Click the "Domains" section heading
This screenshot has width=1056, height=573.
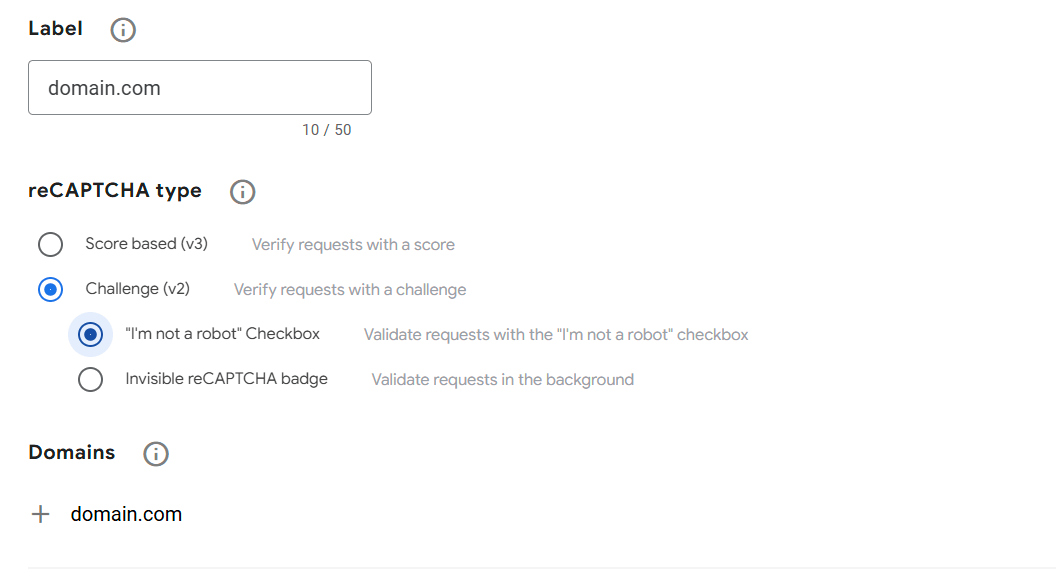[x=72, y=453]
